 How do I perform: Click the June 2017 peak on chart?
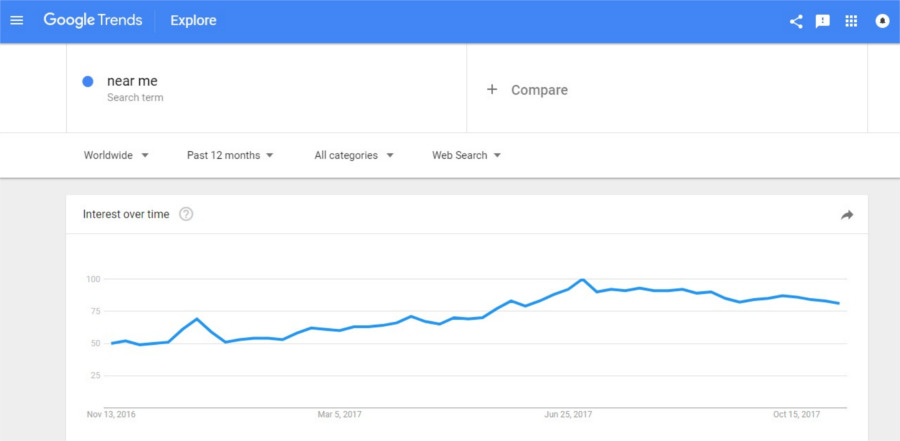pos(582,280)
